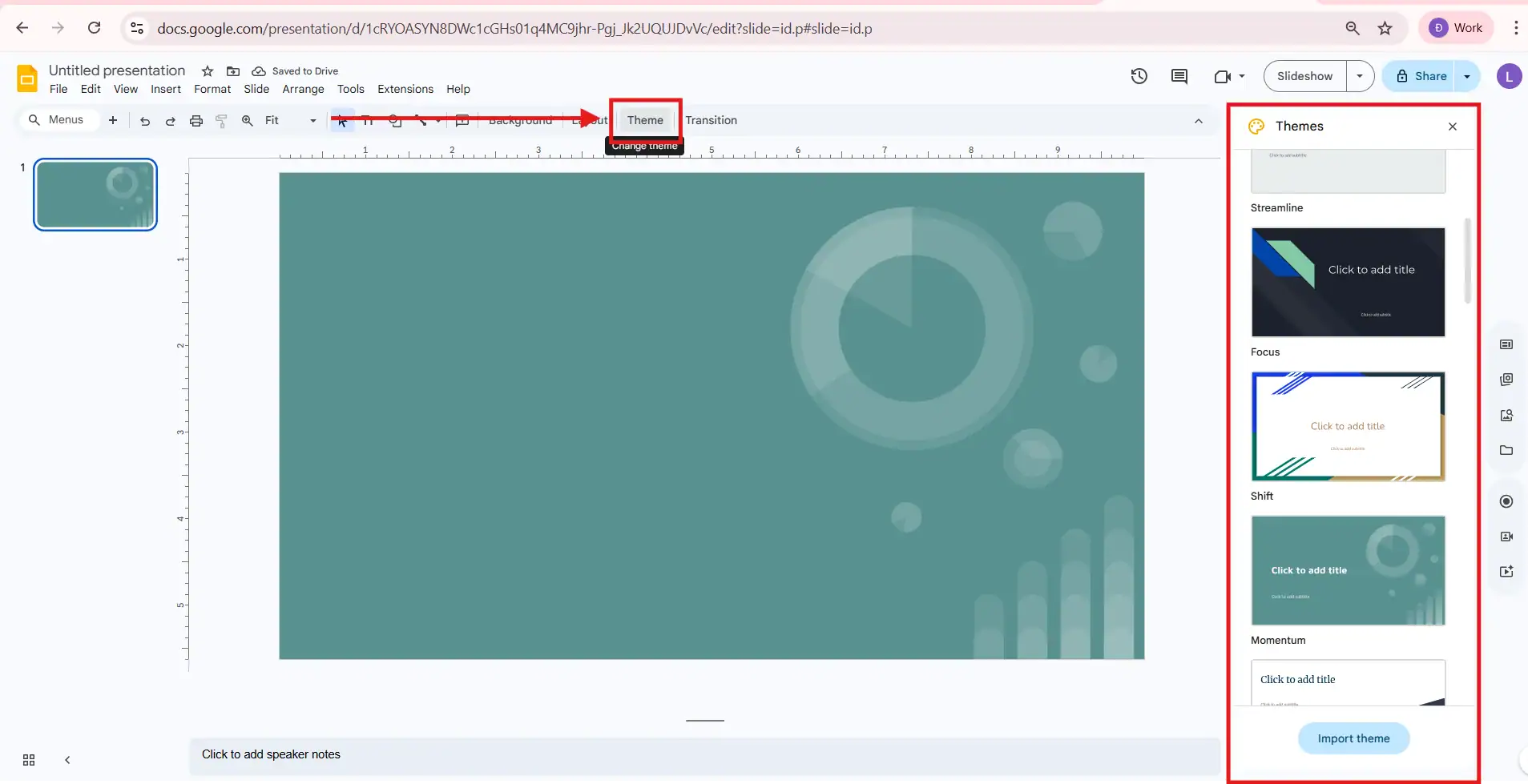The height and width of the screenshot is (784, 1528).
Task: Click the Import theme button
Action: coord(1353,738)
